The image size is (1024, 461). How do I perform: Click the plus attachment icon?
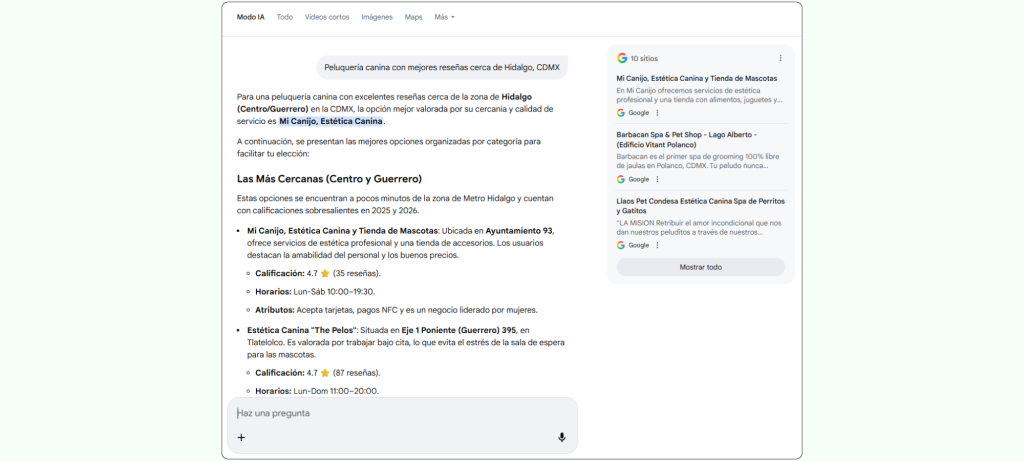pyautogui.click(x=241, y=437)
